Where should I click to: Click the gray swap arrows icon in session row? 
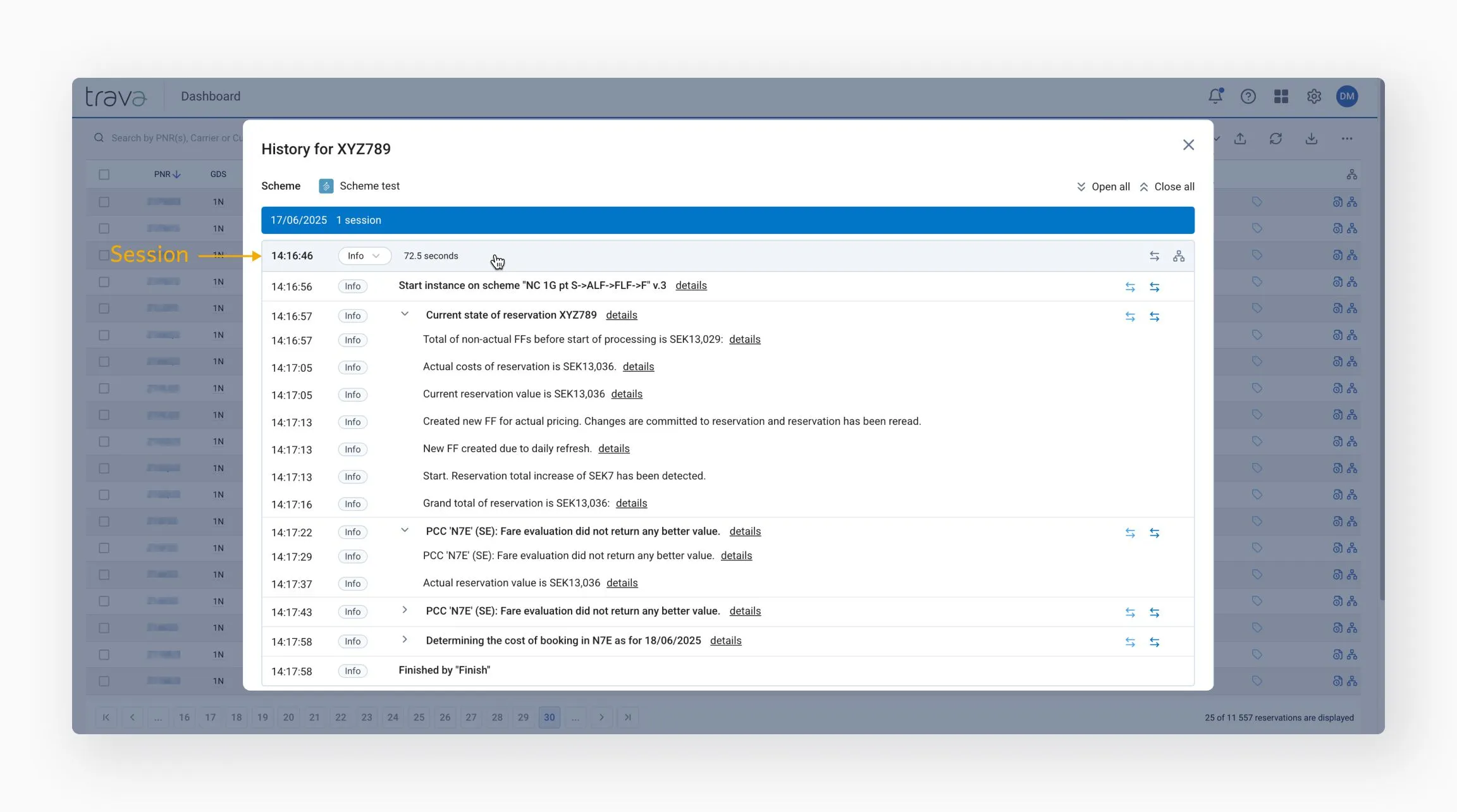pos(1154,256)
